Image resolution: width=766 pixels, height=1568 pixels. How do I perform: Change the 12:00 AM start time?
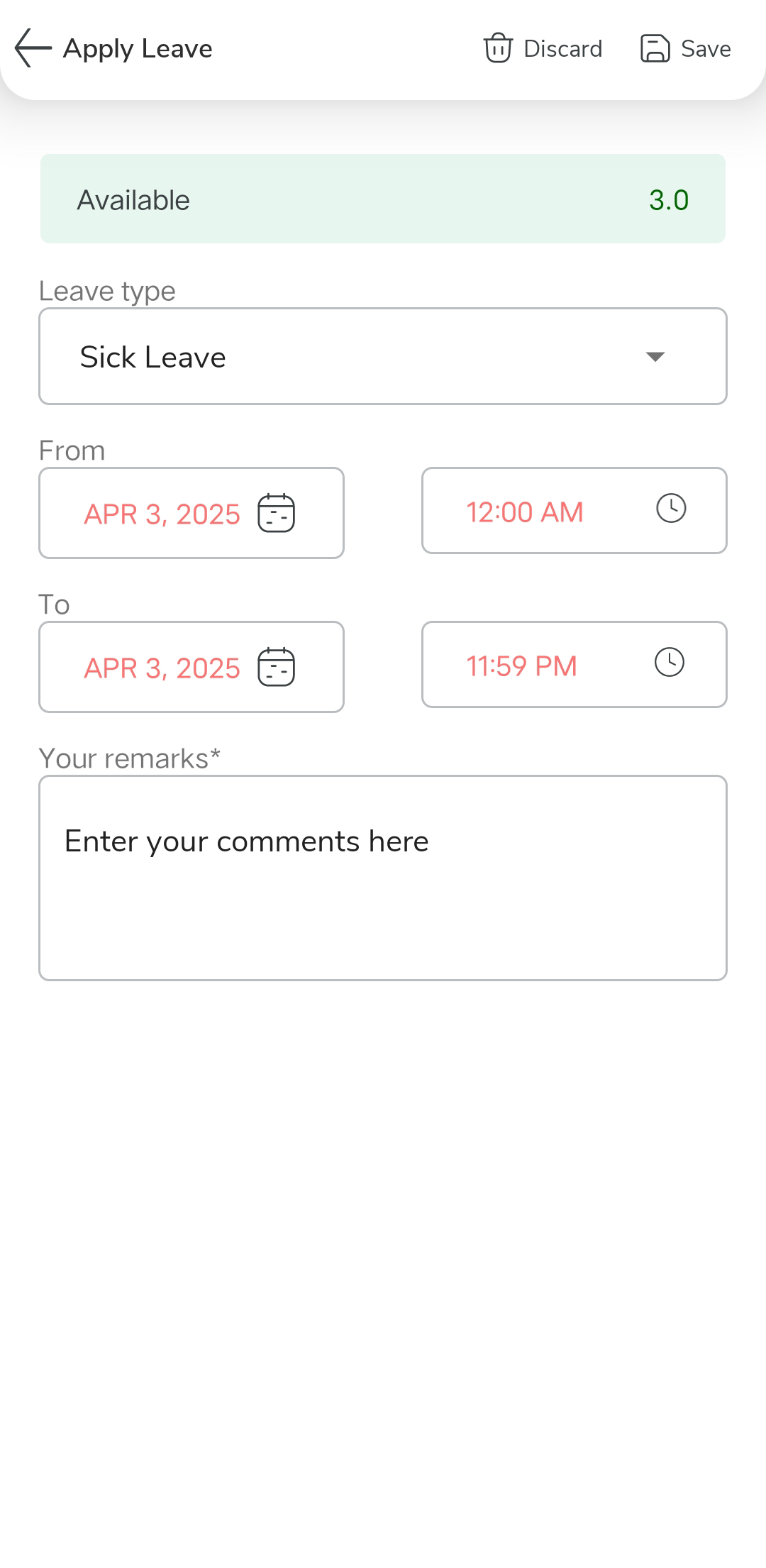(525, 512)
